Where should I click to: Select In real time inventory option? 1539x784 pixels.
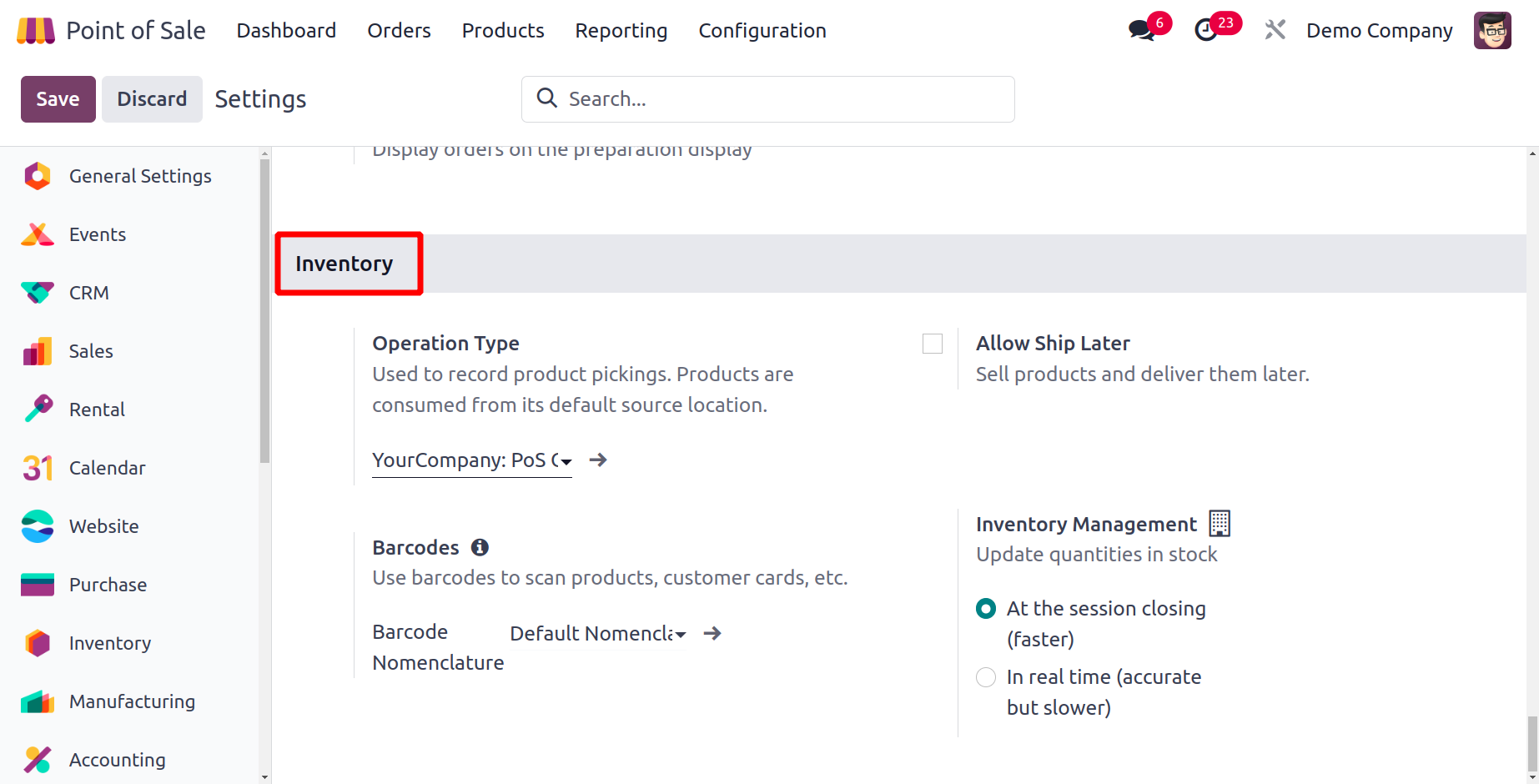coord(986,677)
